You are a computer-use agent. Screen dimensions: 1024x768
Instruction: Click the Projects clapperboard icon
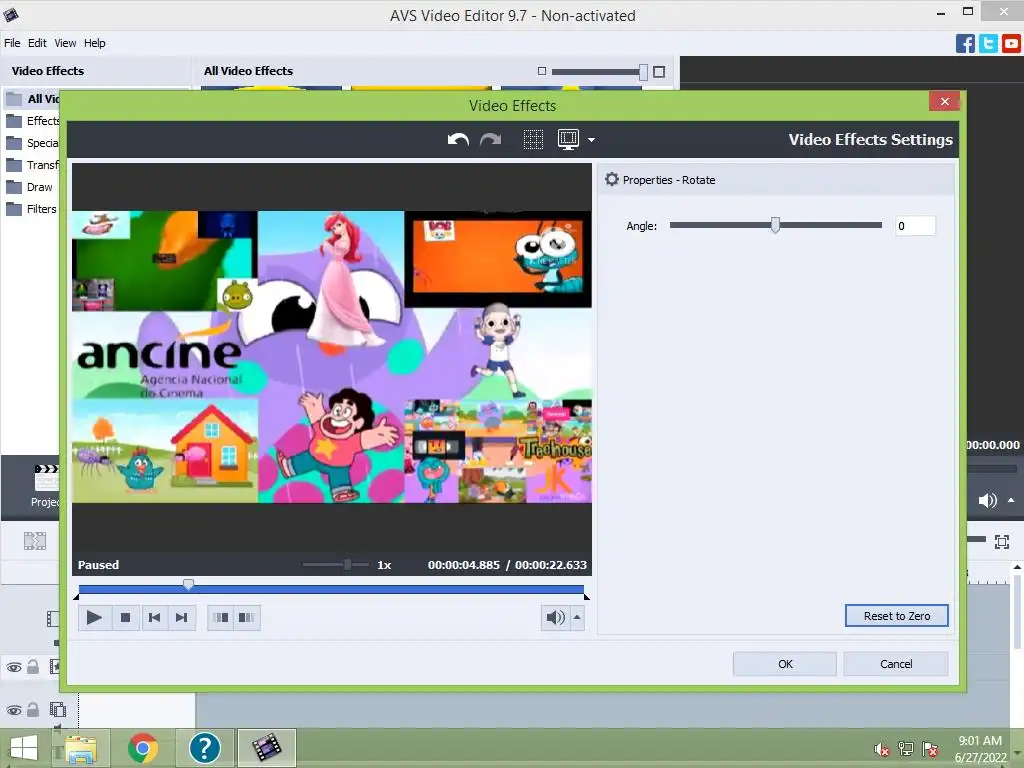click(46, 478)
